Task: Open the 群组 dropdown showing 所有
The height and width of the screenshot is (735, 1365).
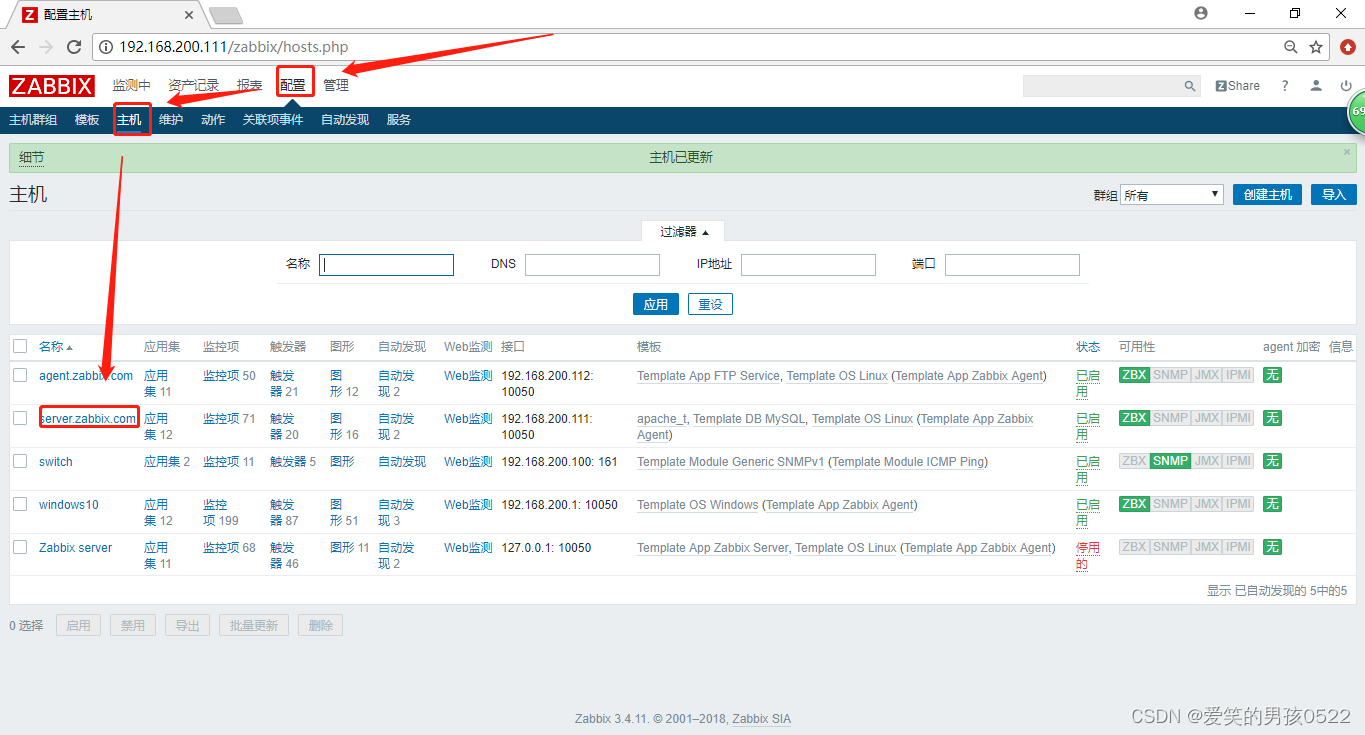Action: point(1170,194)
